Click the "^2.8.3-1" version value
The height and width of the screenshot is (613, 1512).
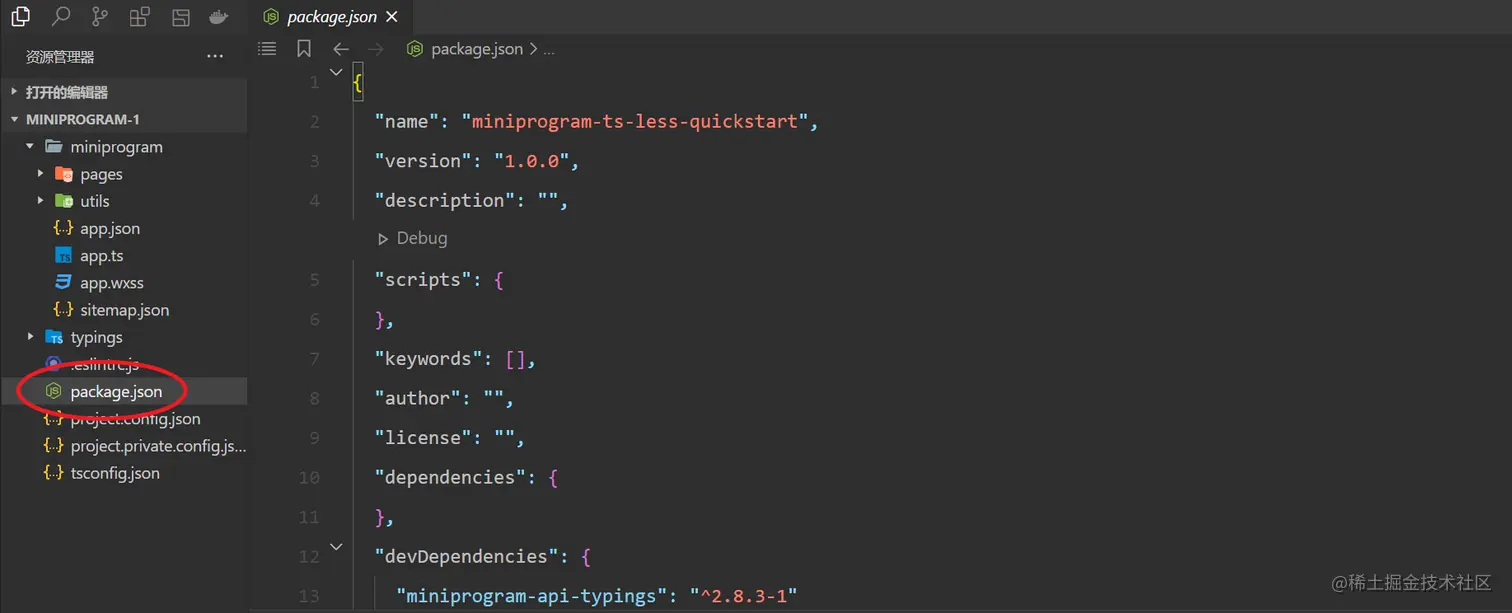742,596
